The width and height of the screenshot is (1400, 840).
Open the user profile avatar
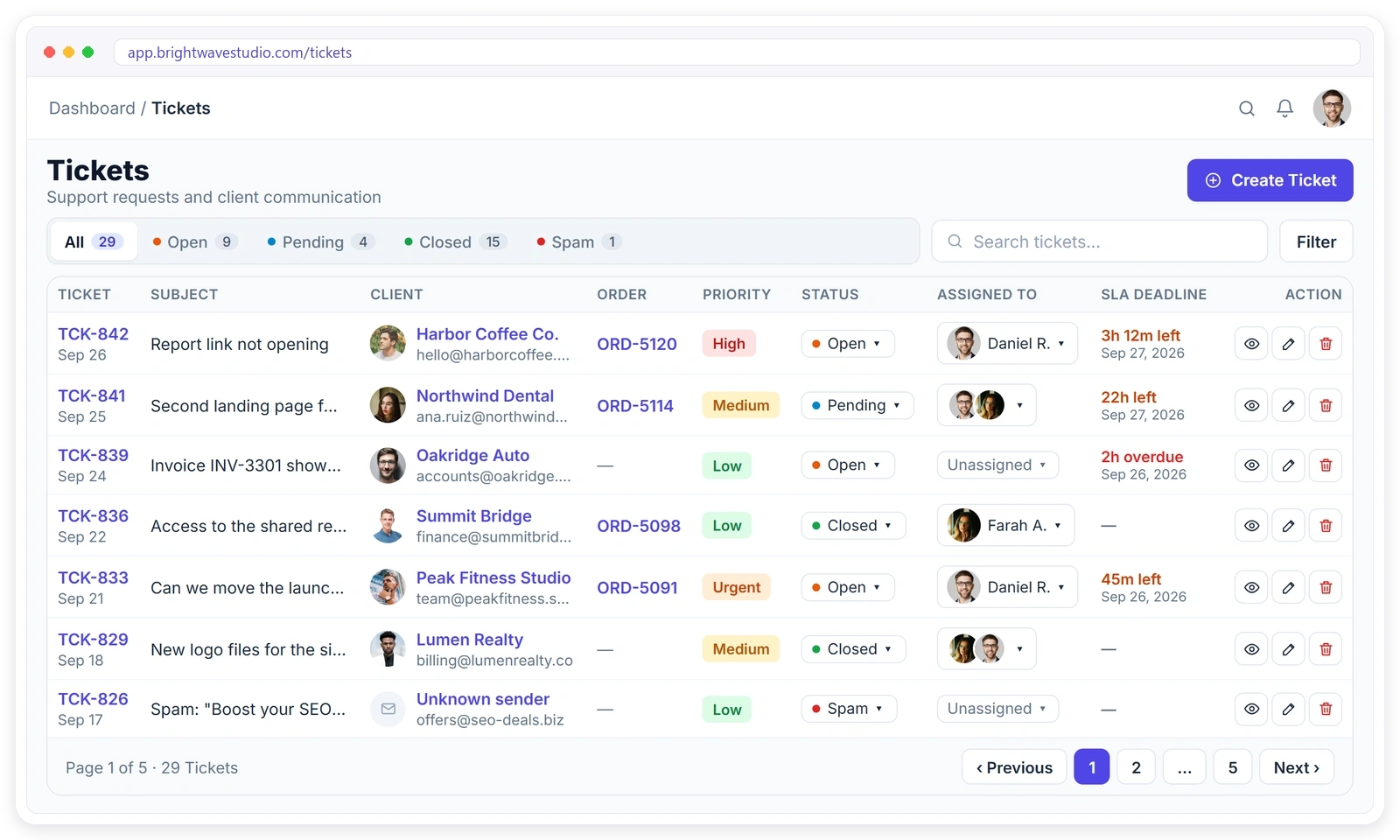pyautogui.click(x=1332, y=108)
